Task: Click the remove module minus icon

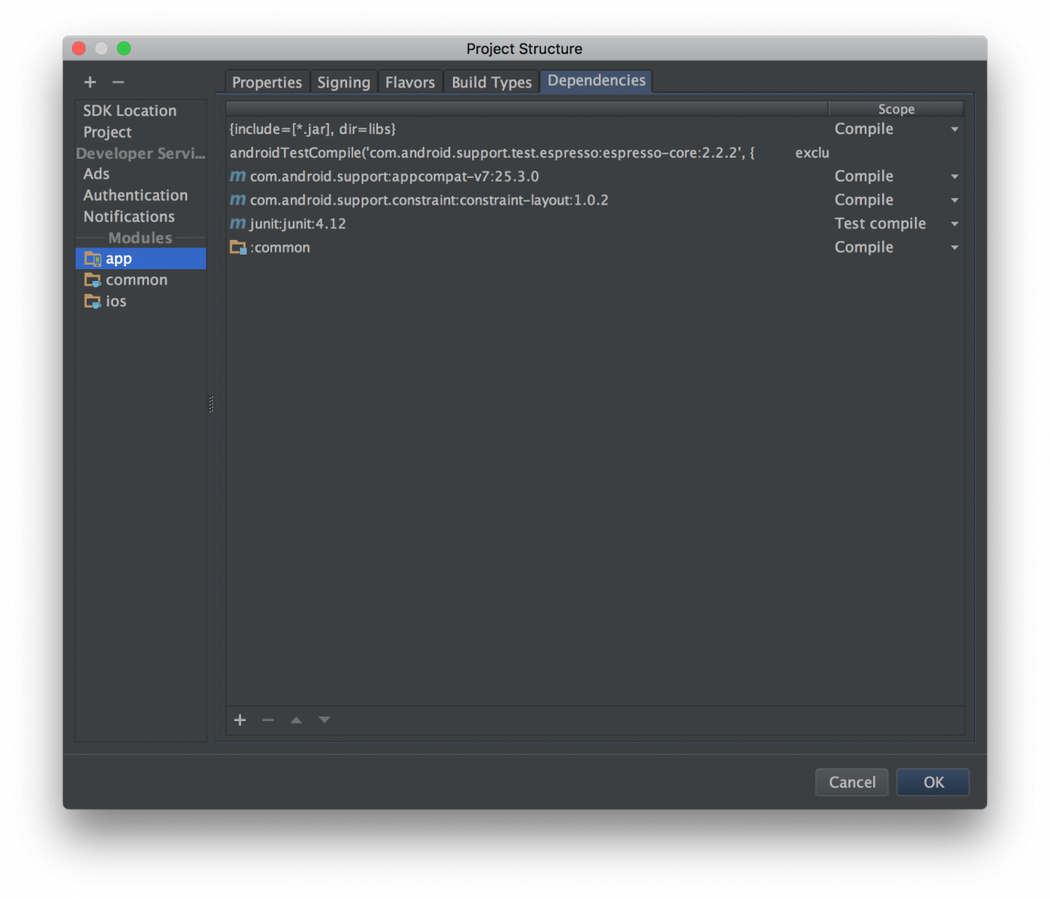Action: coord(117,81)
